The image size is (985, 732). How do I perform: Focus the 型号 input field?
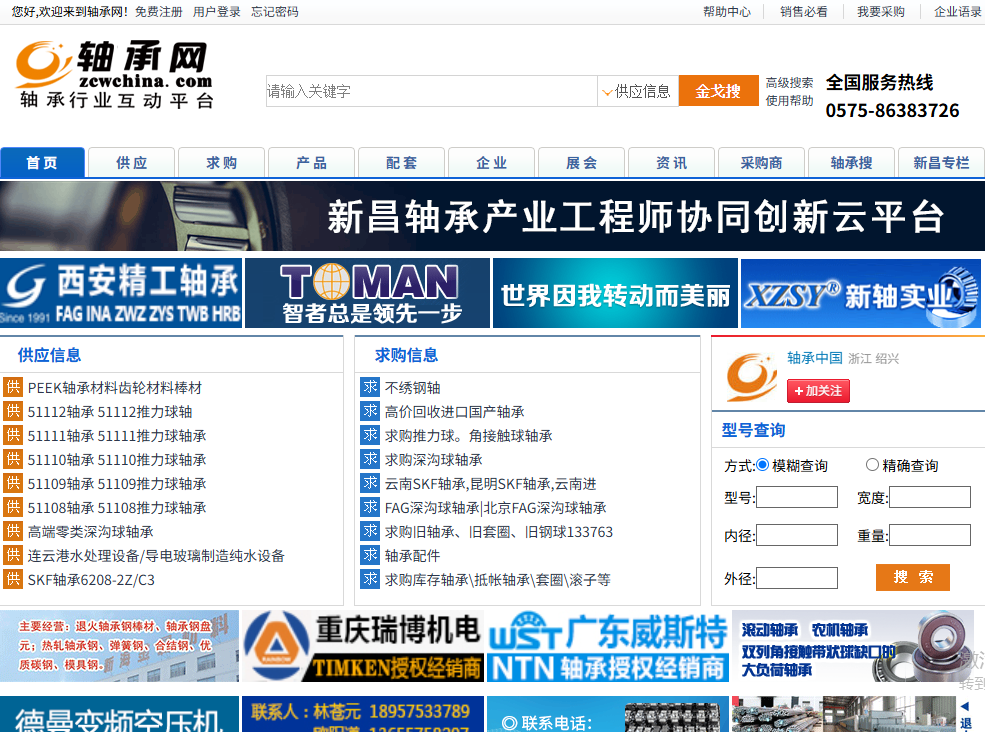[797, 497]
